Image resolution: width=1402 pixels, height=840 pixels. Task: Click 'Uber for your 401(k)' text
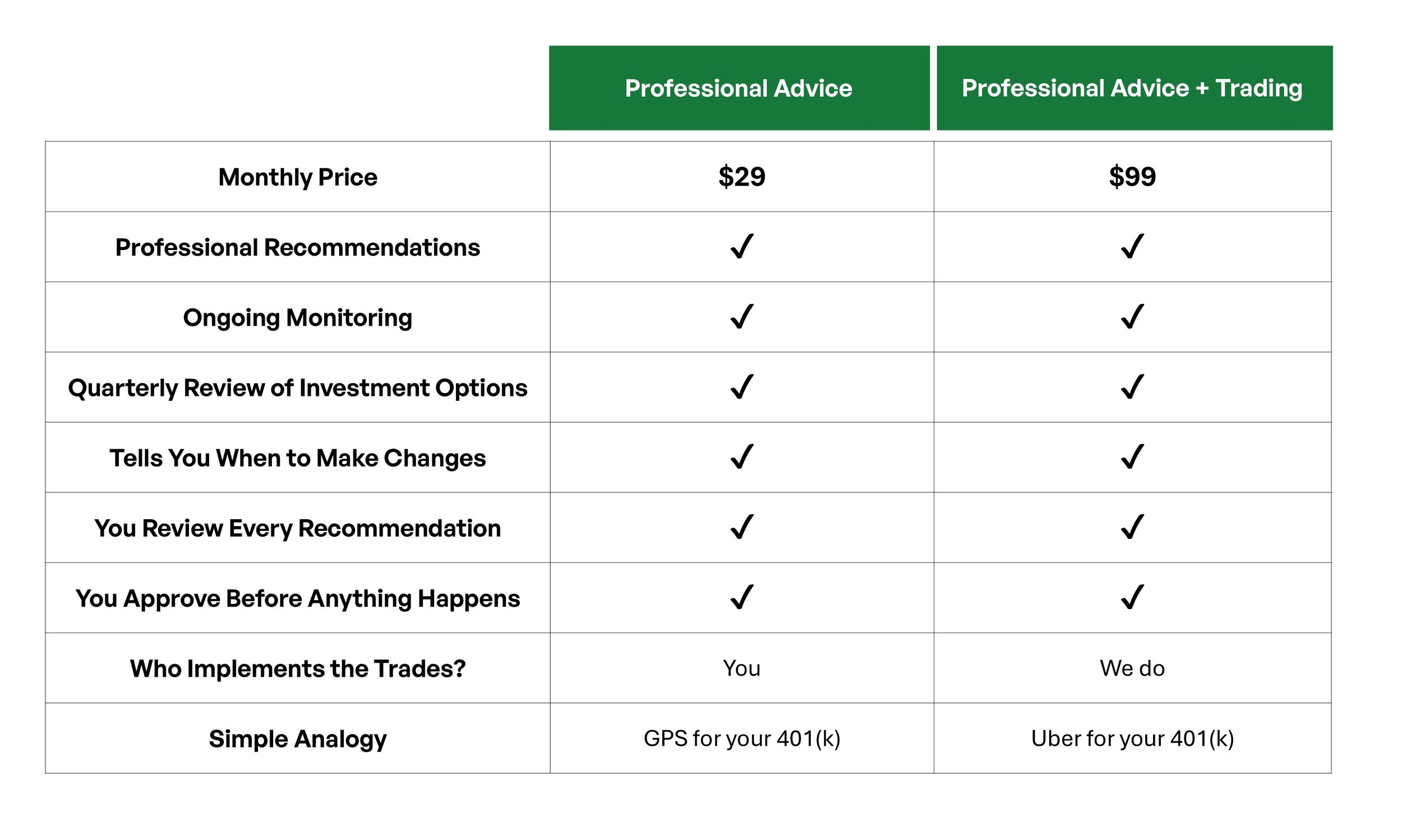coord(1132,739)
